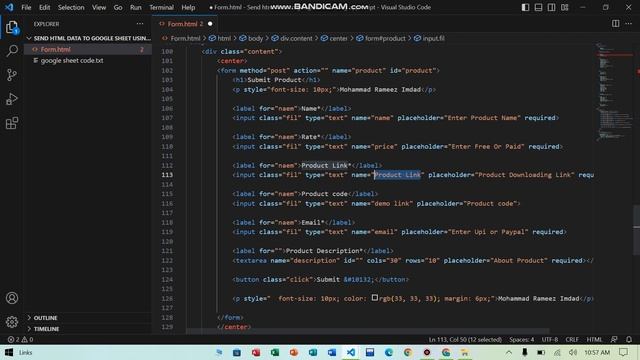Open errors and warnings in status bar
Screen dimensions: 640x360
(x=20, y=340)
